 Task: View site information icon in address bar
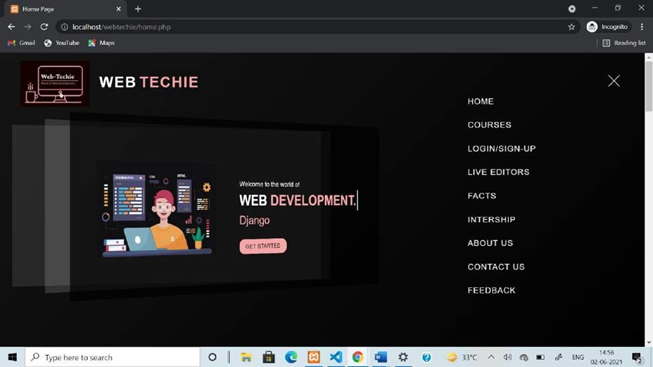(65, 27)
